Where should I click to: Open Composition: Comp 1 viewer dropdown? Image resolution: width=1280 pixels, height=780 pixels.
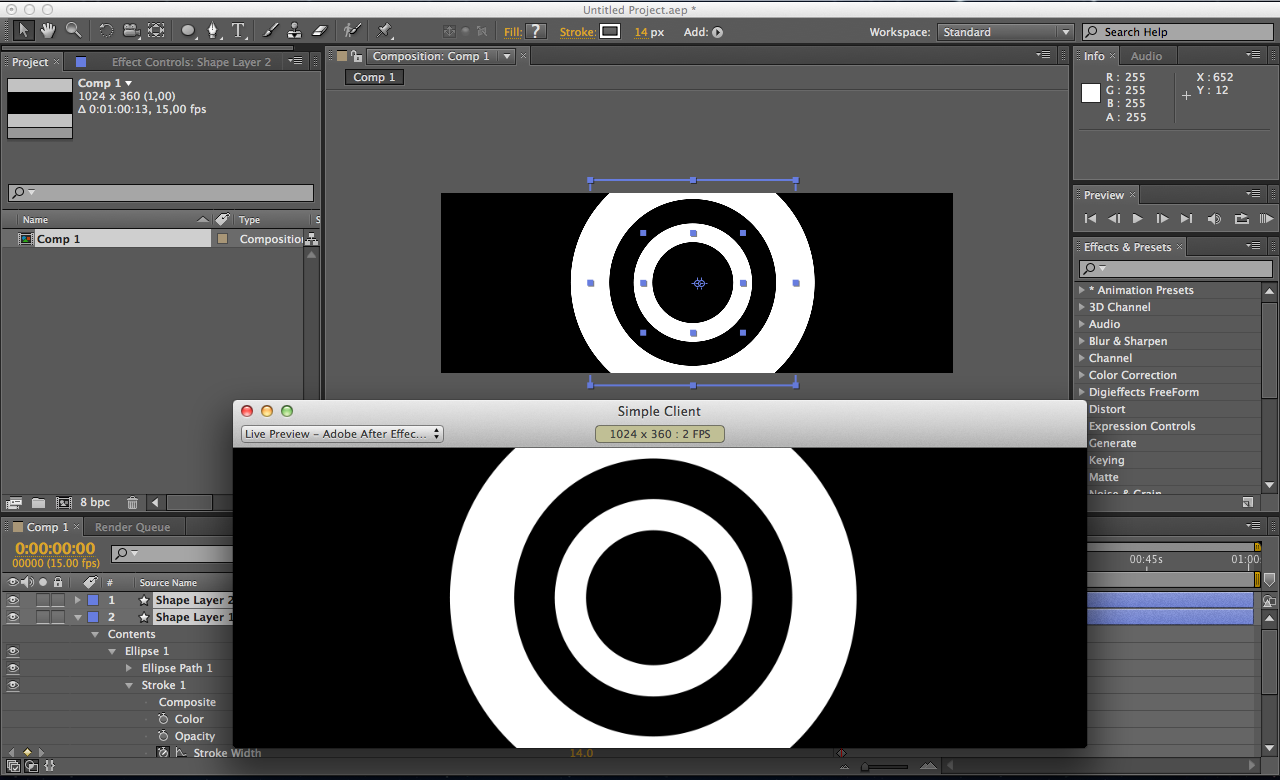507,56
